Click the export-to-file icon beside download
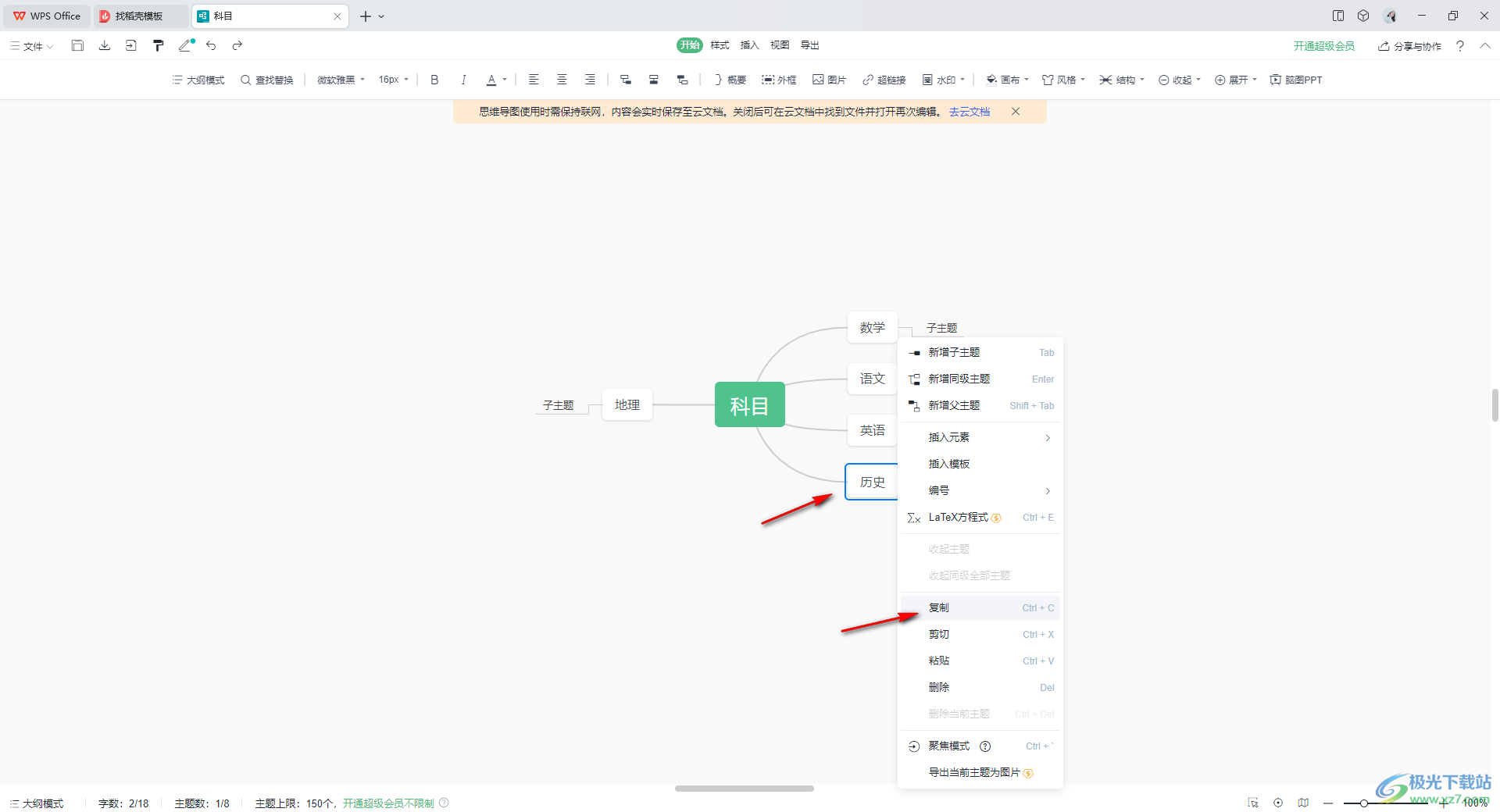Viewport: 1500px width, 812px height. 130,46
